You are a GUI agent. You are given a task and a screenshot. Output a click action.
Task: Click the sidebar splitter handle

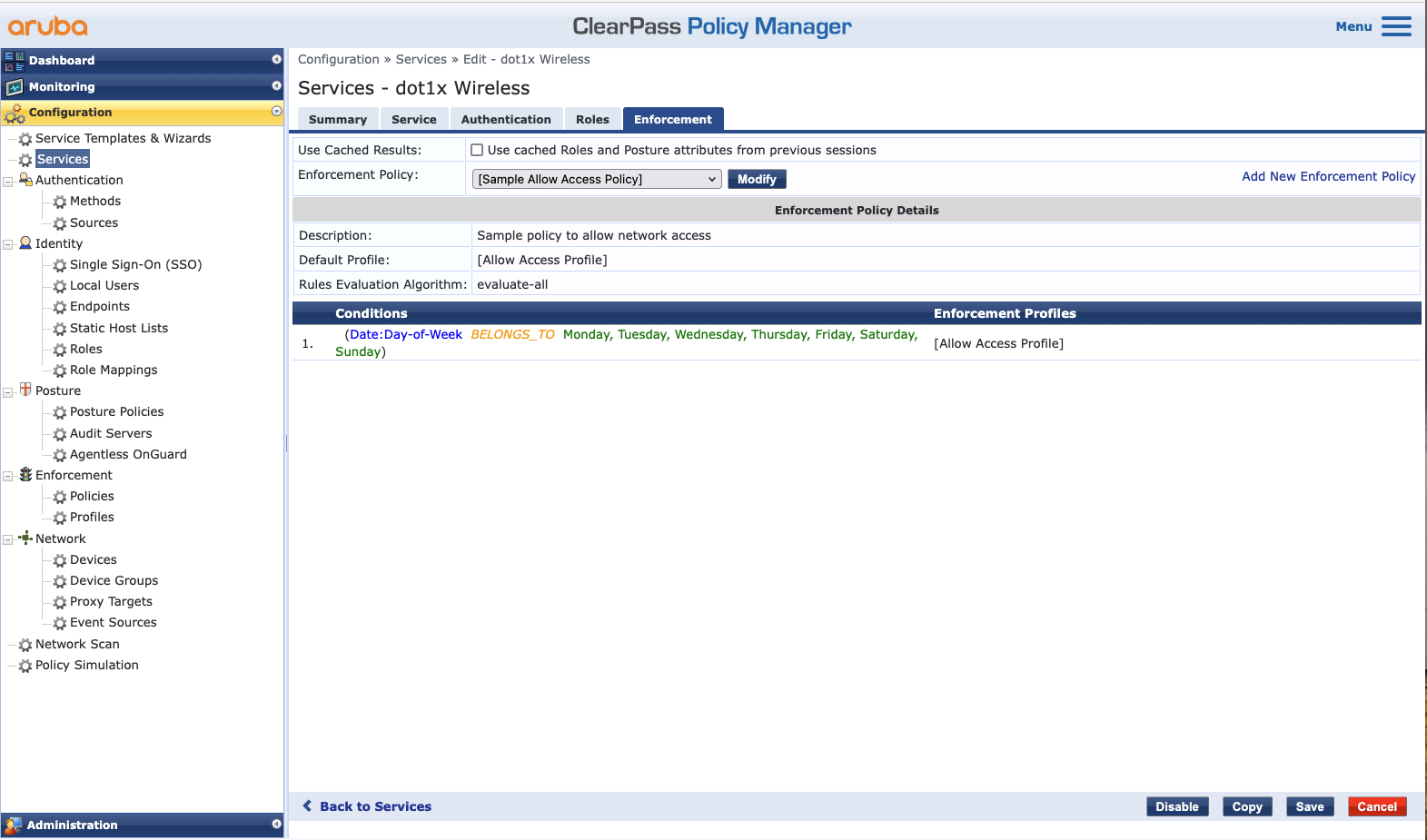[286, 443]
